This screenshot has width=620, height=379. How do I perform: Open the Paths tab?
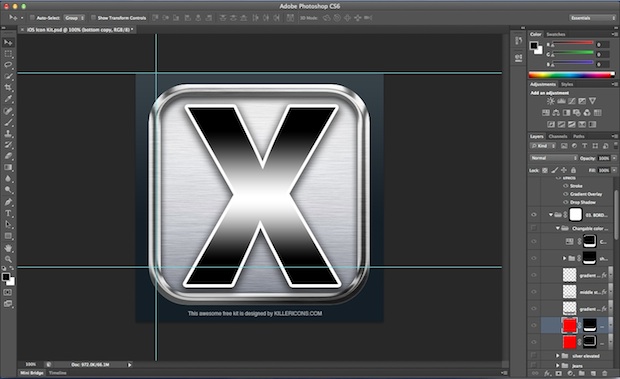coord(579,136)
